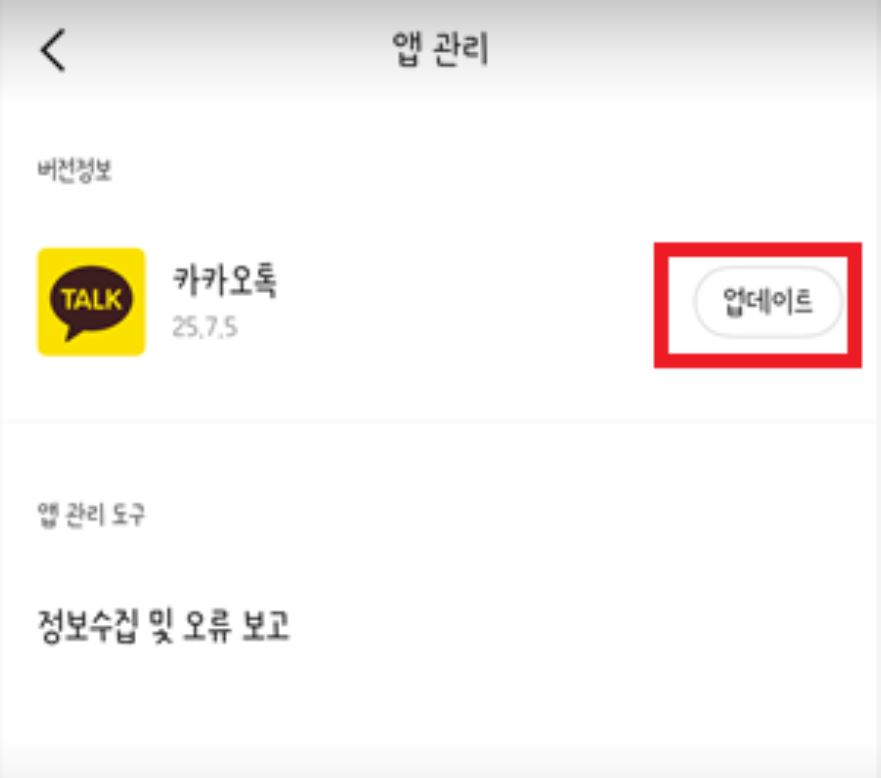The width and height of the screenshot is (881, 778).
Task: Tap the version number 25.7.5
Action: point(205,327)
